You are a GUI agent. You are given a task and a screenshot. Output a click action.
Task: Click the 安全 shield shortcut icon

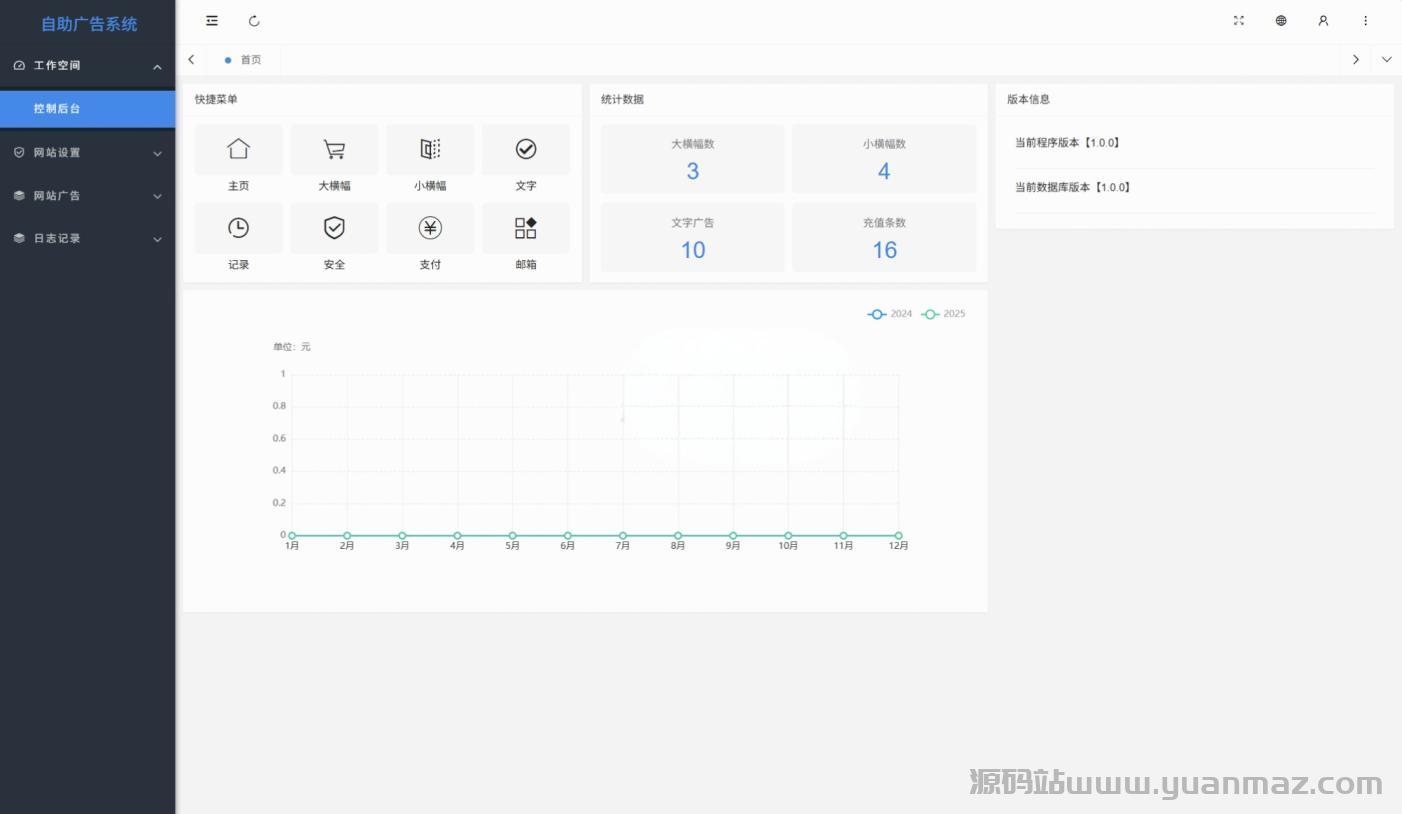[x=334, y=228]
